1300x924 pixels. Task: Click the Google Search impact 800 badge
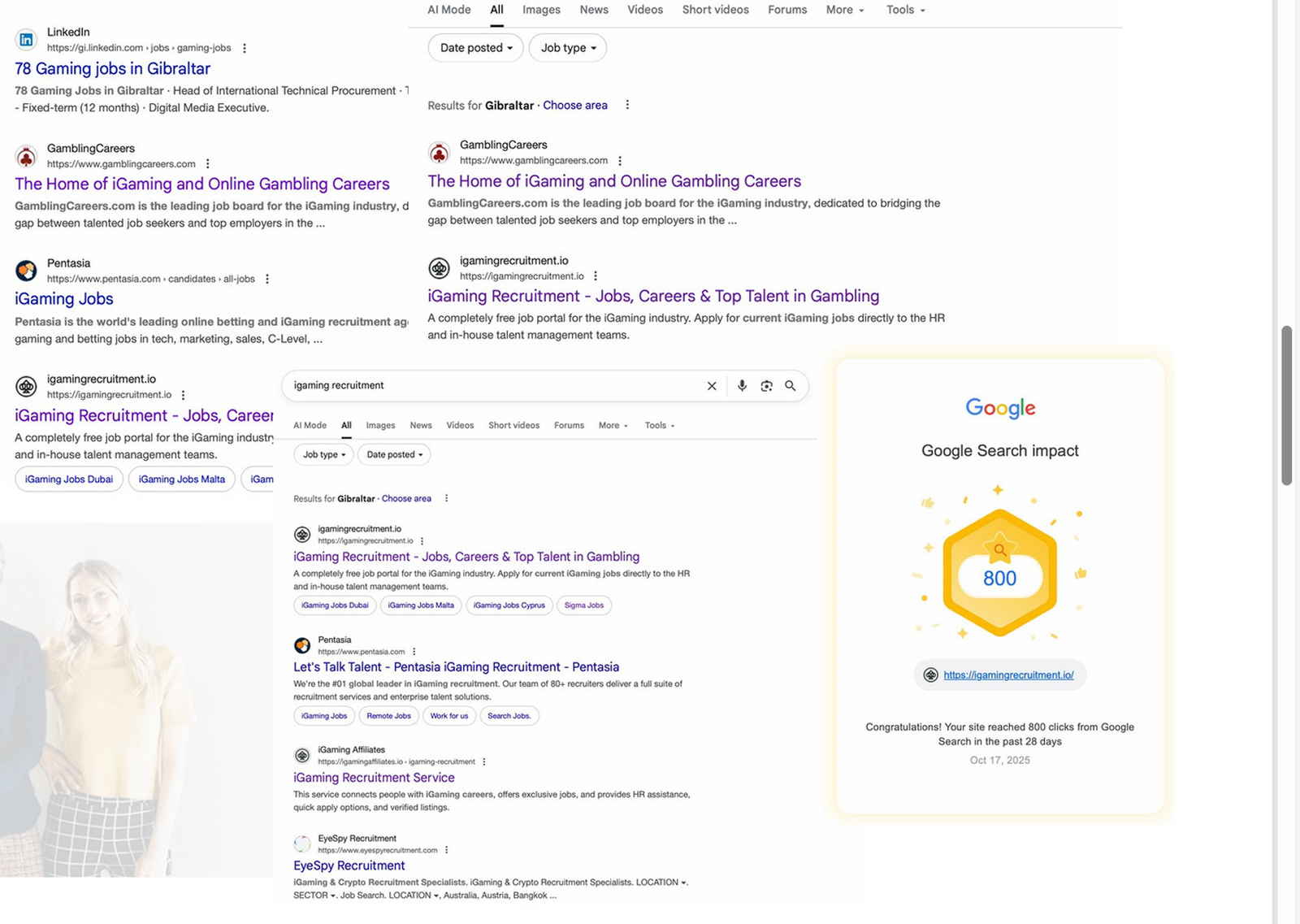click(x=999, y=573)
